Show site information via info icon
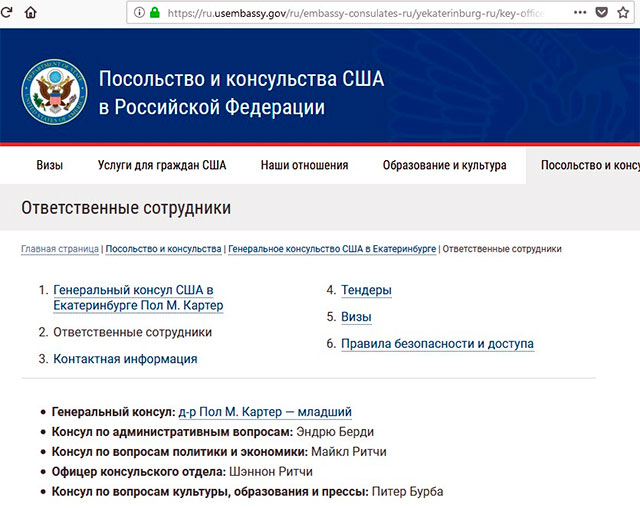Viewport: 640px width, 508px height. 139,13
